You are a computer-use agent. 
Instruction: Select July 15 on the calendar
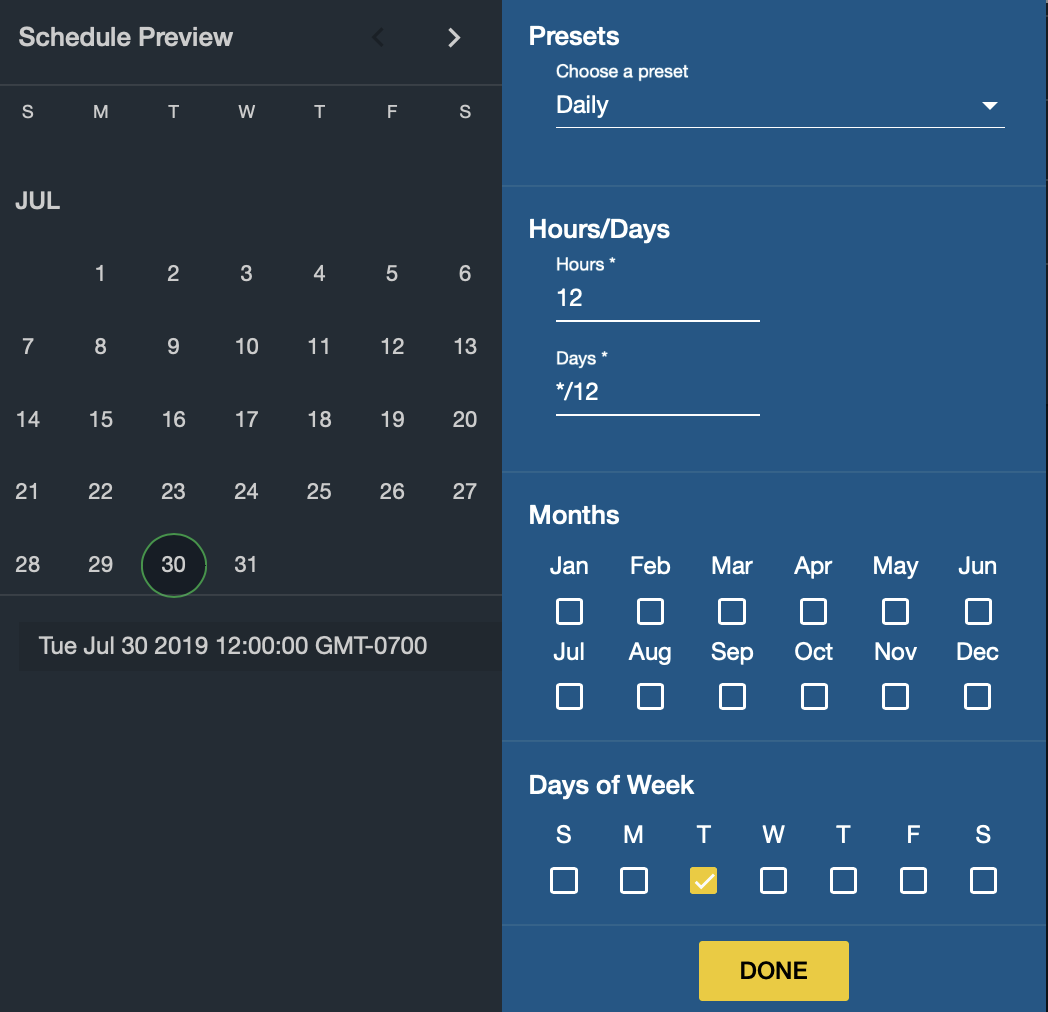(x=101, y=419)
